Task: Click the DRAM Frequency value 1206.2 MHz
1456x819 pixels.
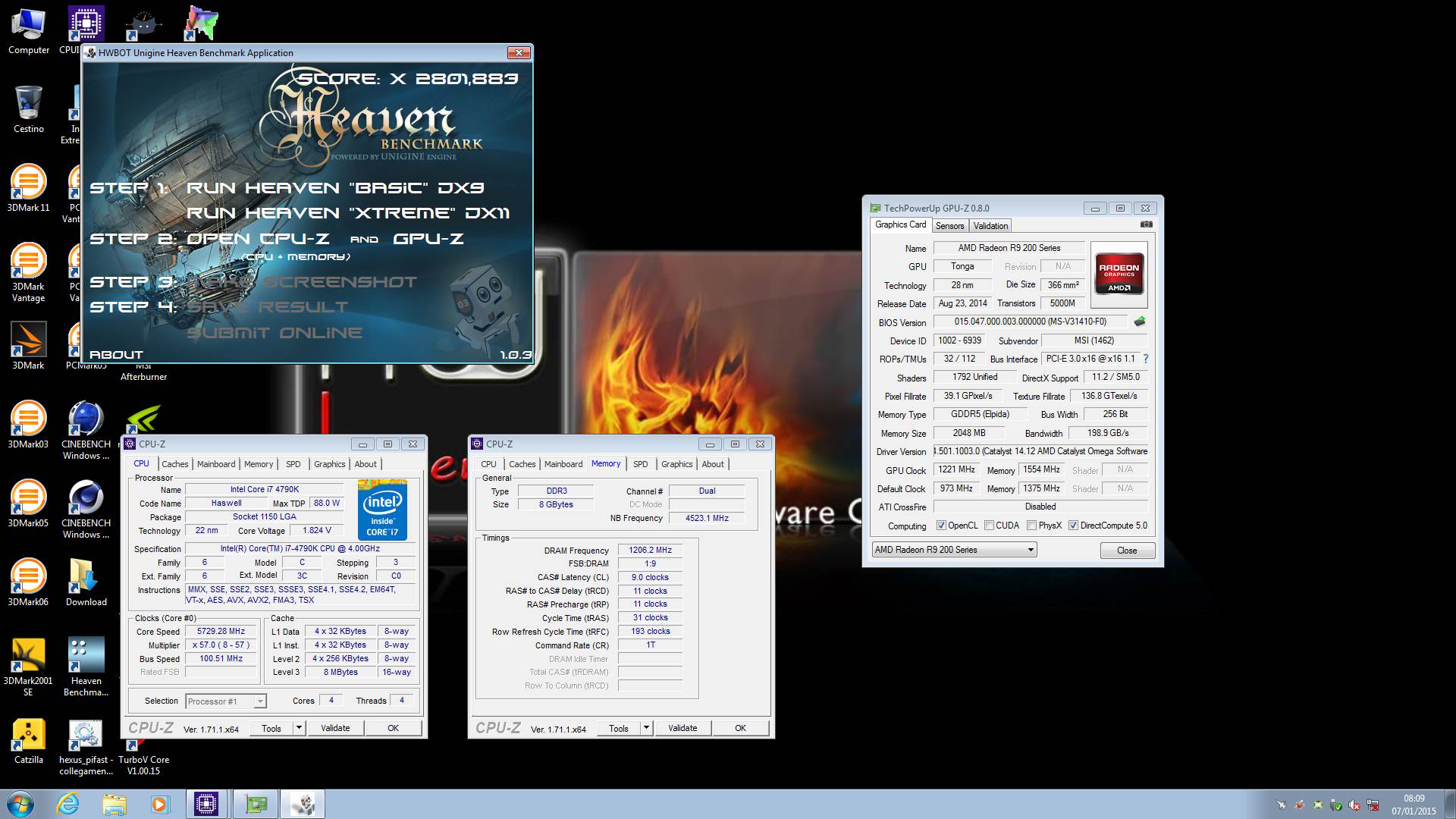Action: point(650,551)
